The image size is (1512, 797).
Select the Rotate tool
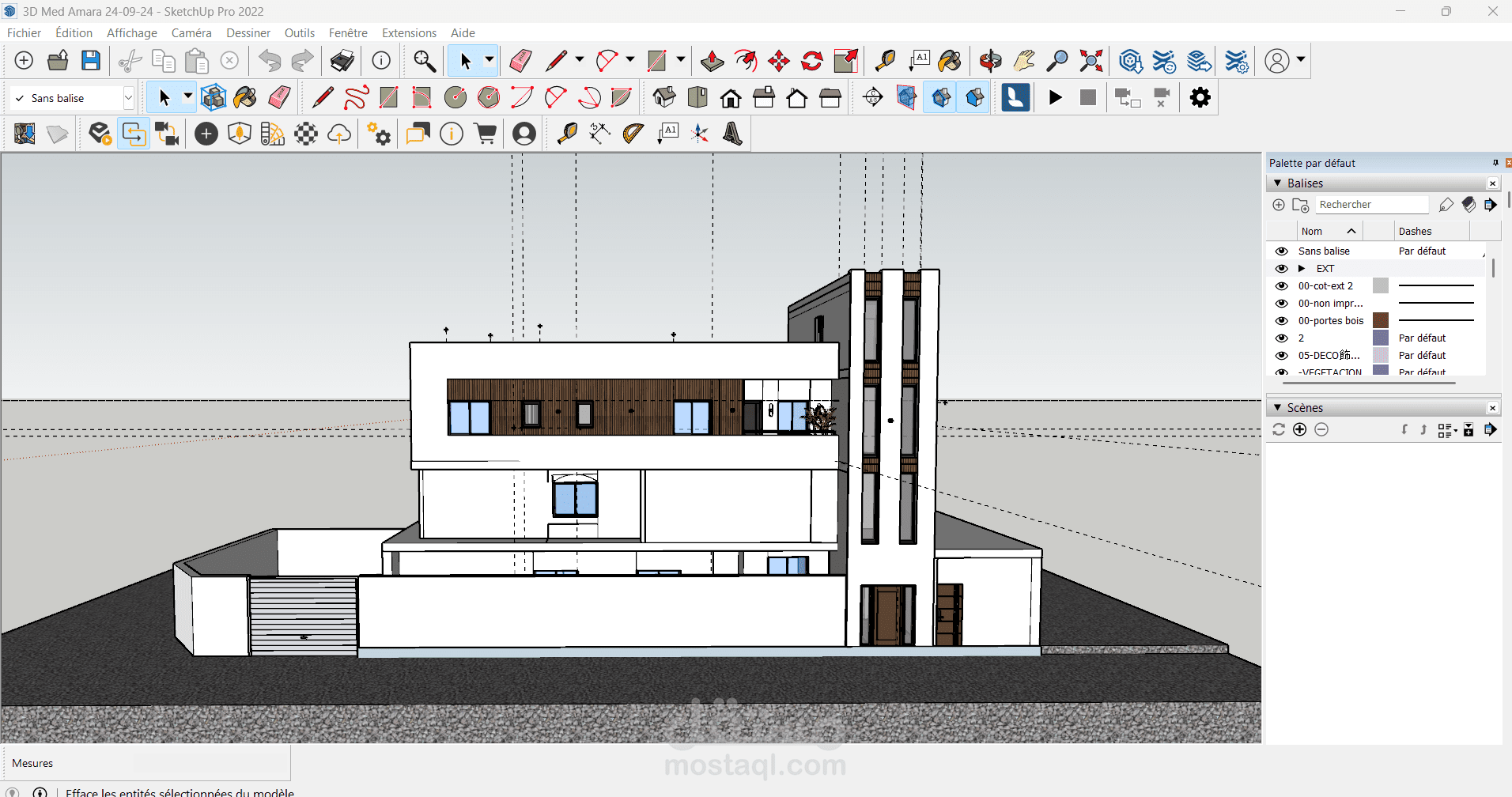(812, 61)
